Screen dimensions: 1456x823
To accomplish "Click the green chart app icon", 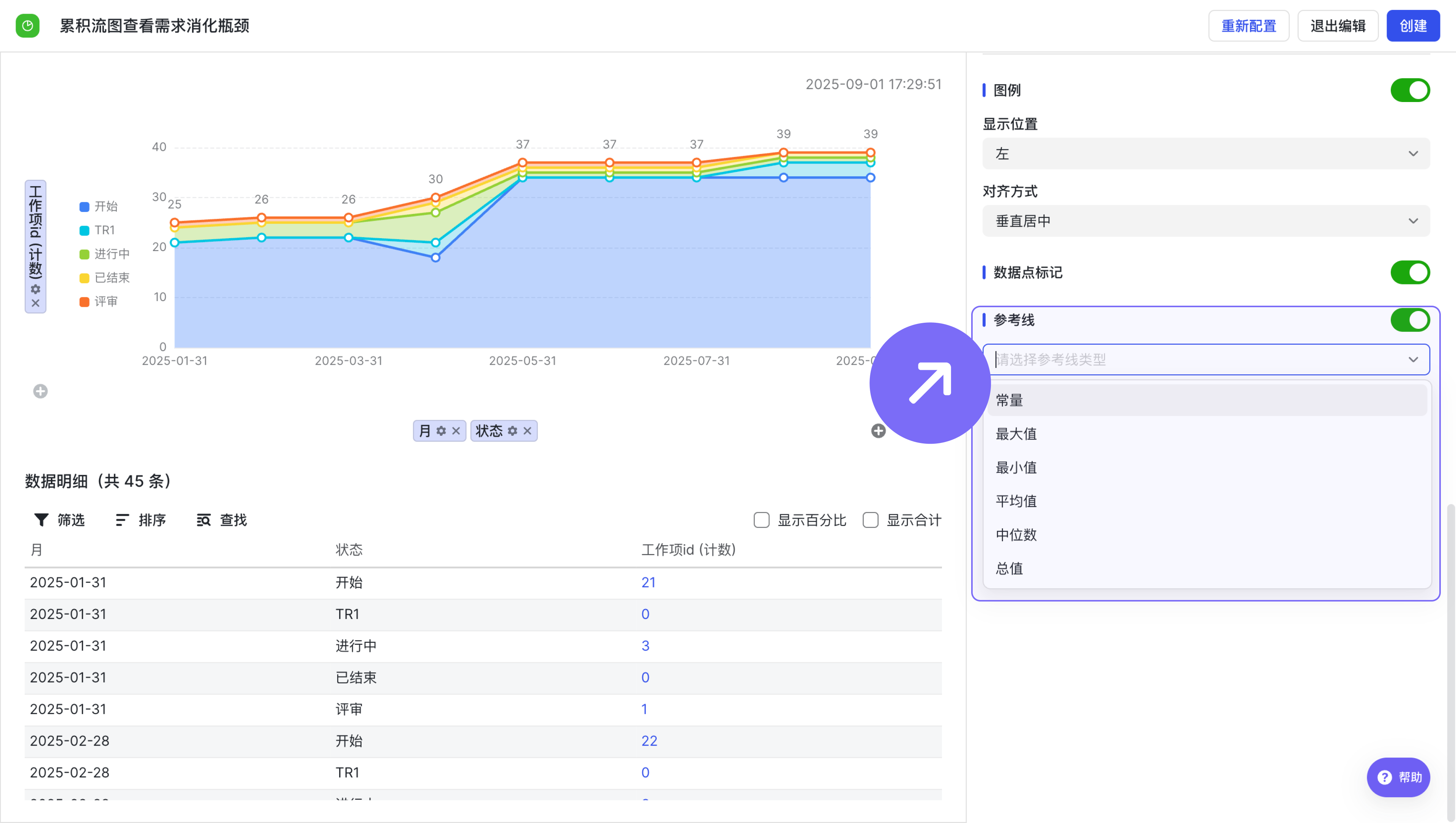I will coord(27,25).
